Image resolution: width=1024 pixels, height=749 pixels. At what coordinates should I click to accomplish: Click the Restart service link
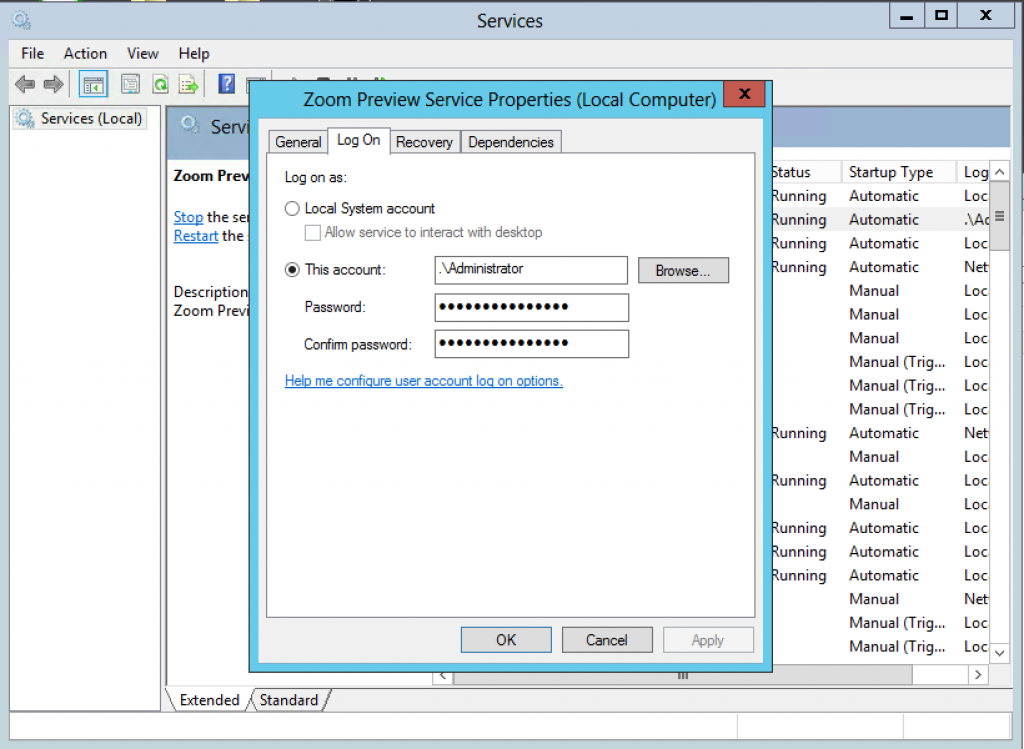point(196,236)
